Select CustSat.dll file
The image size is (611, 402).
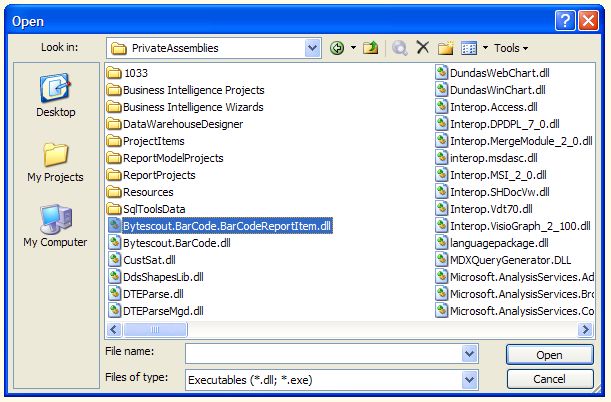click(x=142, y=260)
